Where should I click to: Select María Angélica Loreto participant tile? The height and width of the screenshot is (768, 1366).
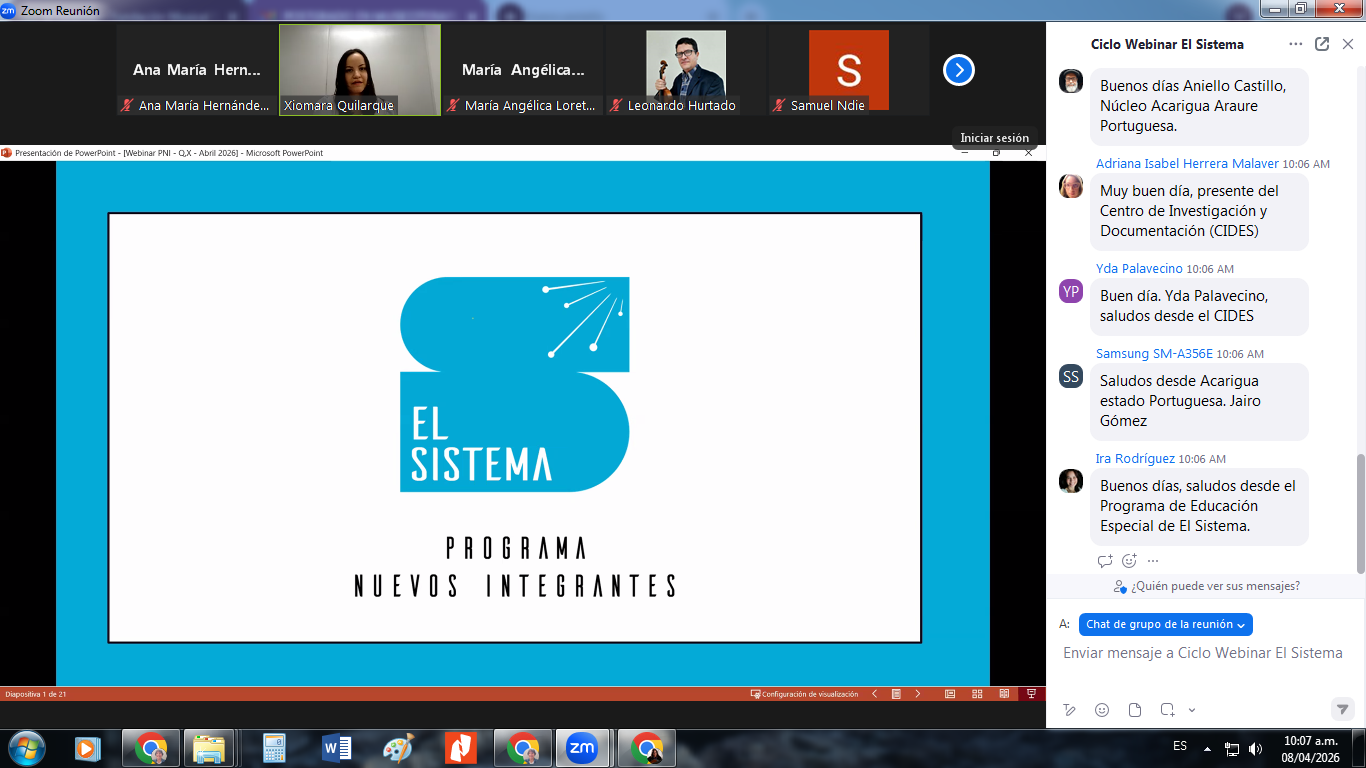tap(523, 70)
